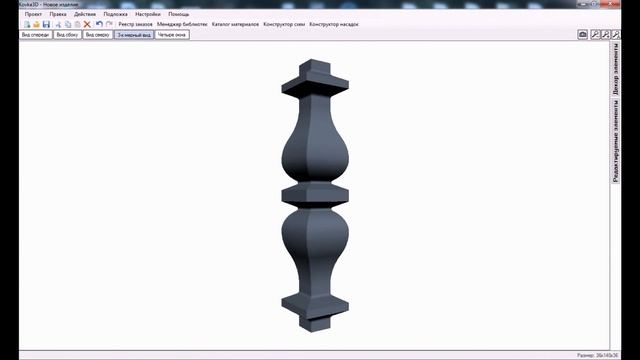Take a snapshot with the camera icon

[x=582, y=35]
